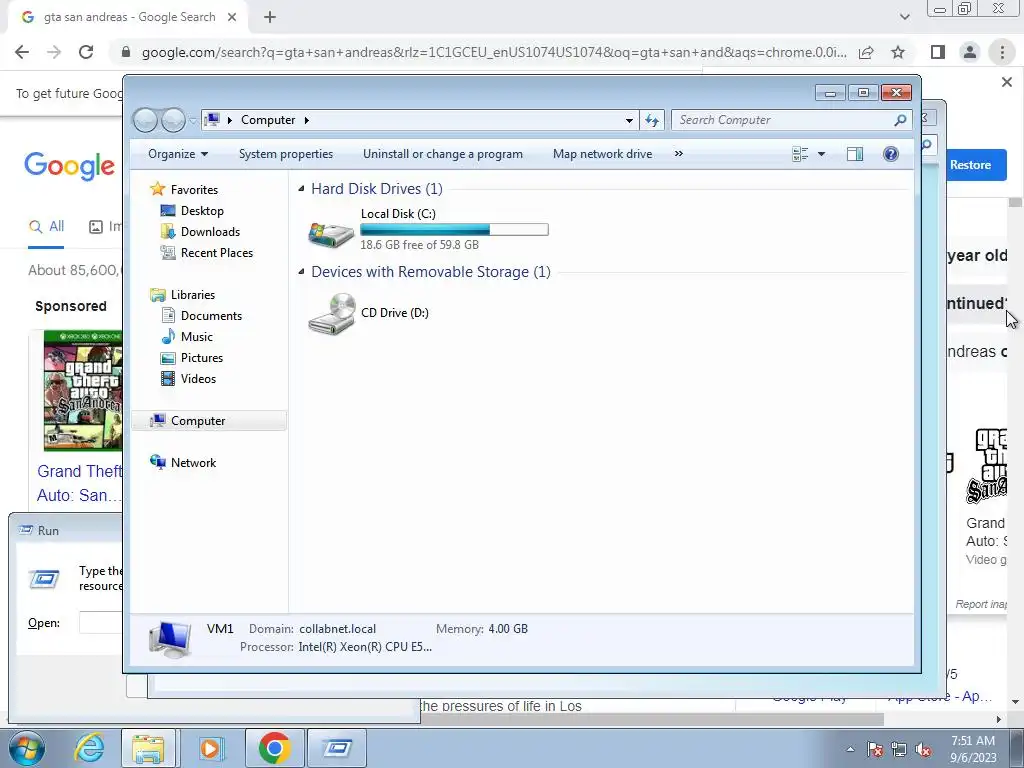Show hidden tray icons arrow
The width and height of the screenshot is (1024, 768).
click(850, 750)
